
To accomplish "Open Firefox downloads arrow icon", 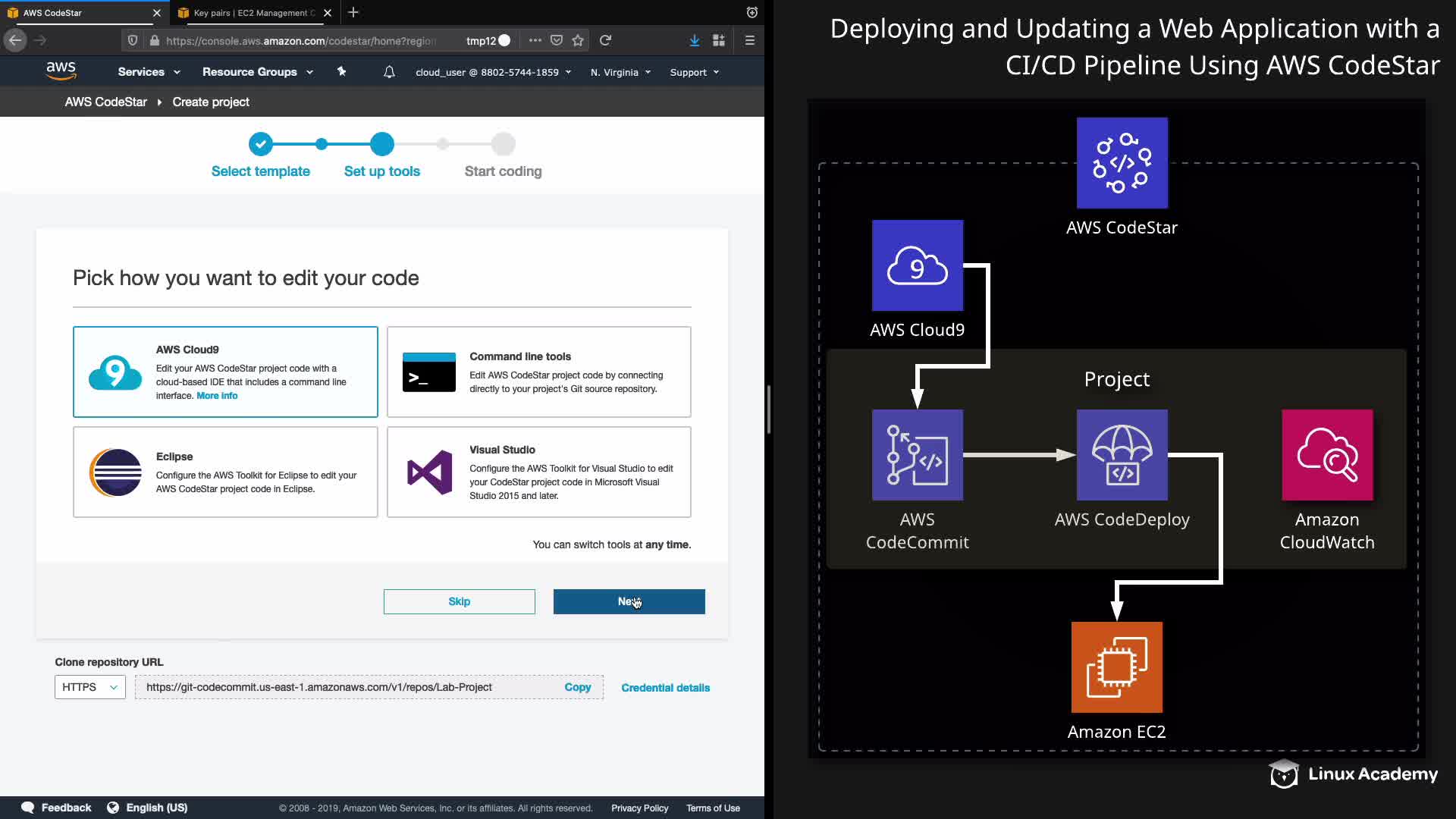I will tap(694, 40).
